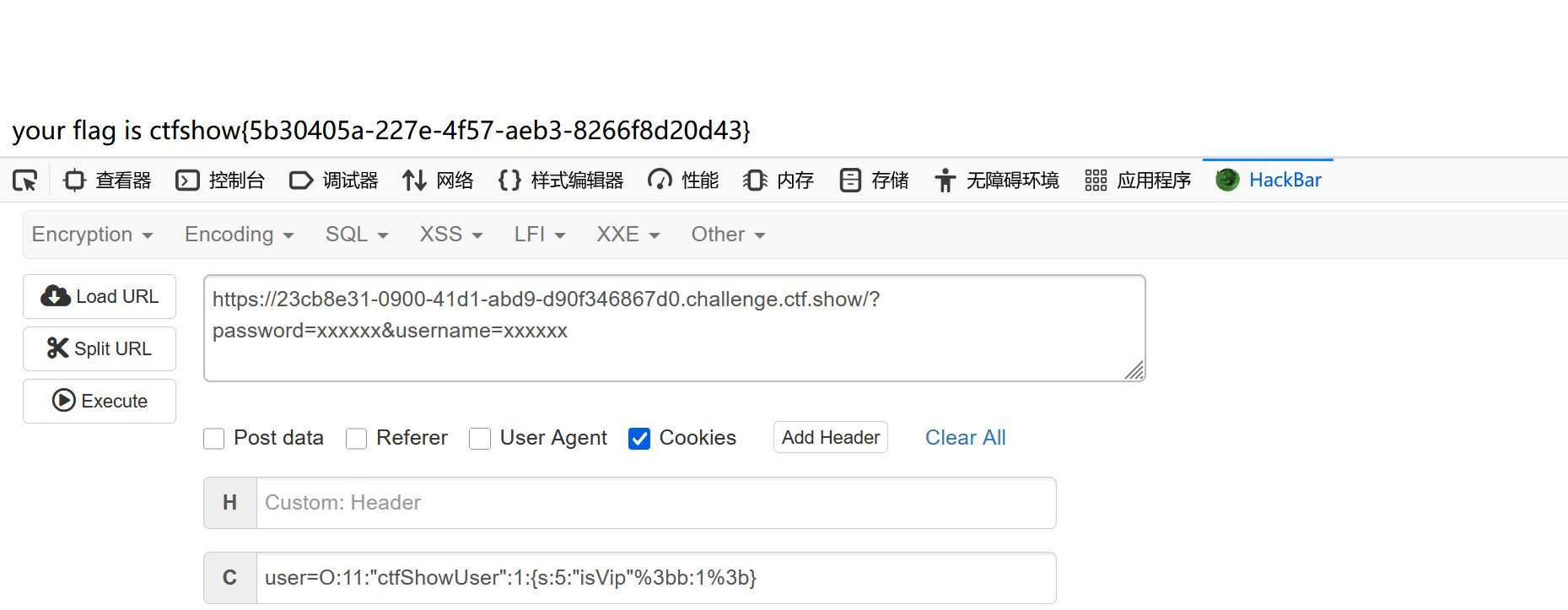The image size is (1568, 610).
Task: Open the 调试器 (Debugger) panel
Action: pyautogui.click(x=333, y=180)
